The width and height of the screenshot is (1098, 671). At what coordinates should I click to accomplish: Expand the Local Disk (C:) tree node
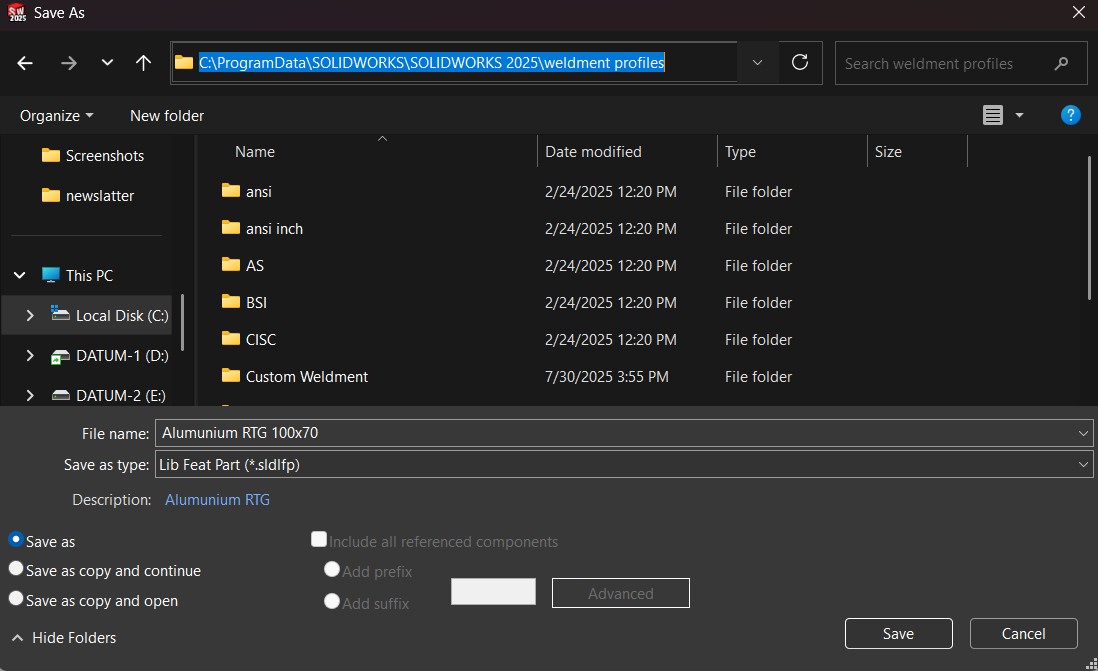(30, 315)
